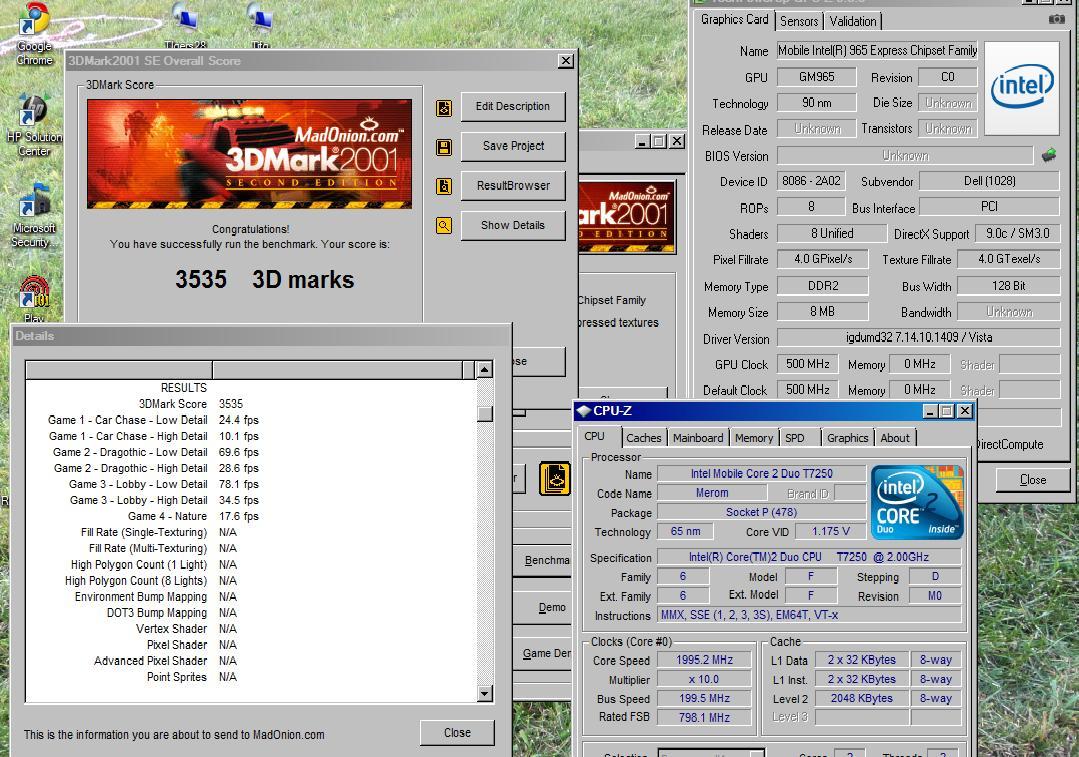This screenshot has height=757, width=1079.
Task: Click the Edit Description button
Action: point(513,107)
